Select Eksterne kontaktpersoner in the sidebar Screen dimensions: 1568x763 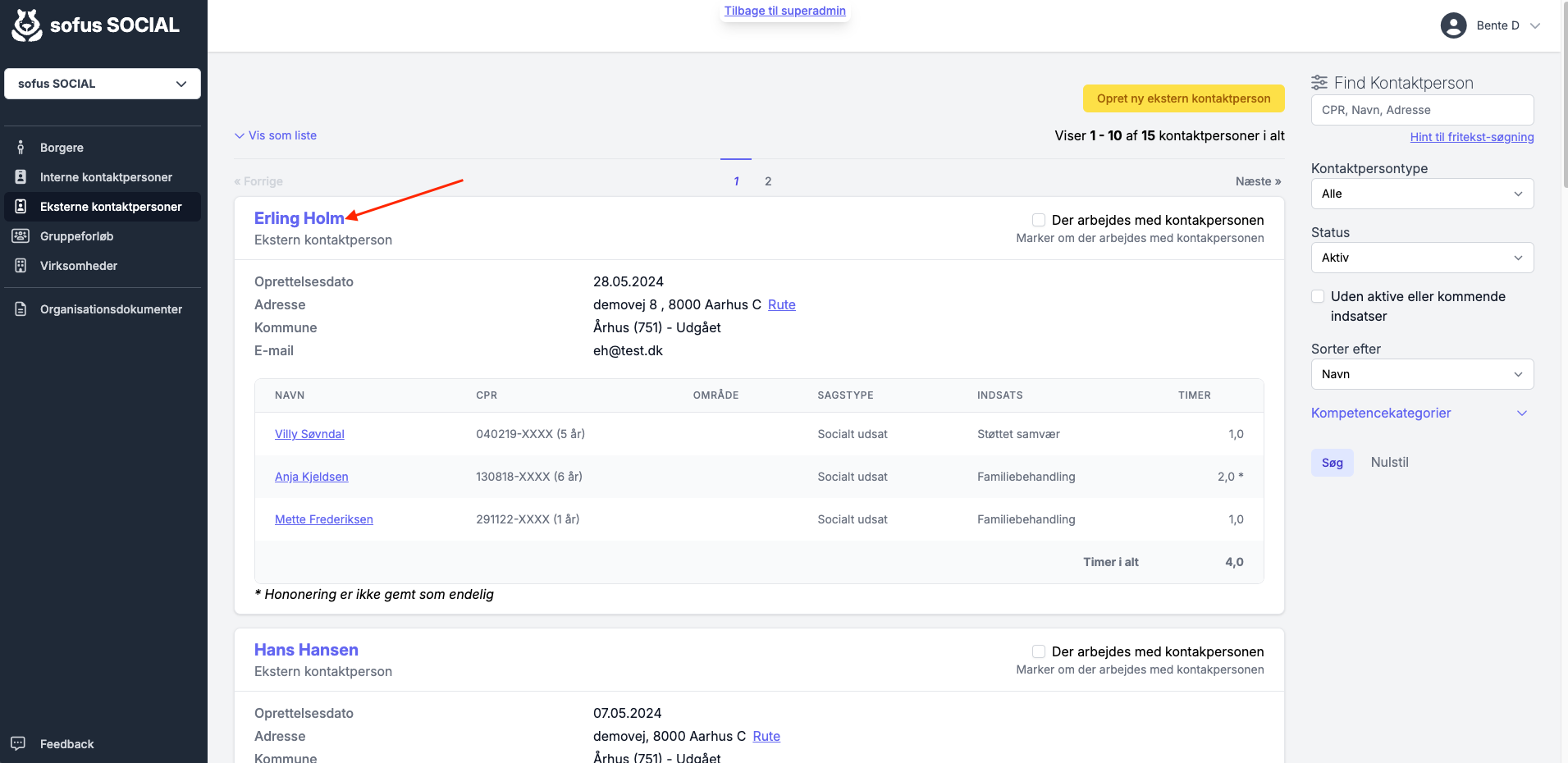pyautogui.click(x=103, y=207)
